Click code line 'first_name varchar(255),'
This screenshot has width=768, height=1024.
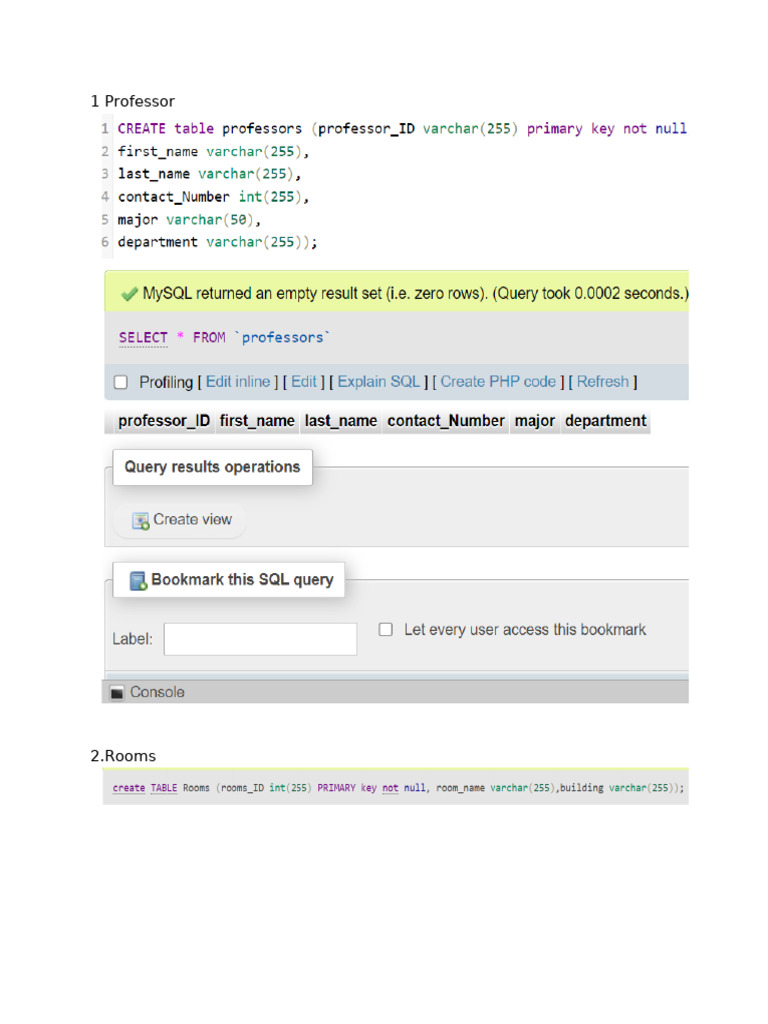(213, 152)
